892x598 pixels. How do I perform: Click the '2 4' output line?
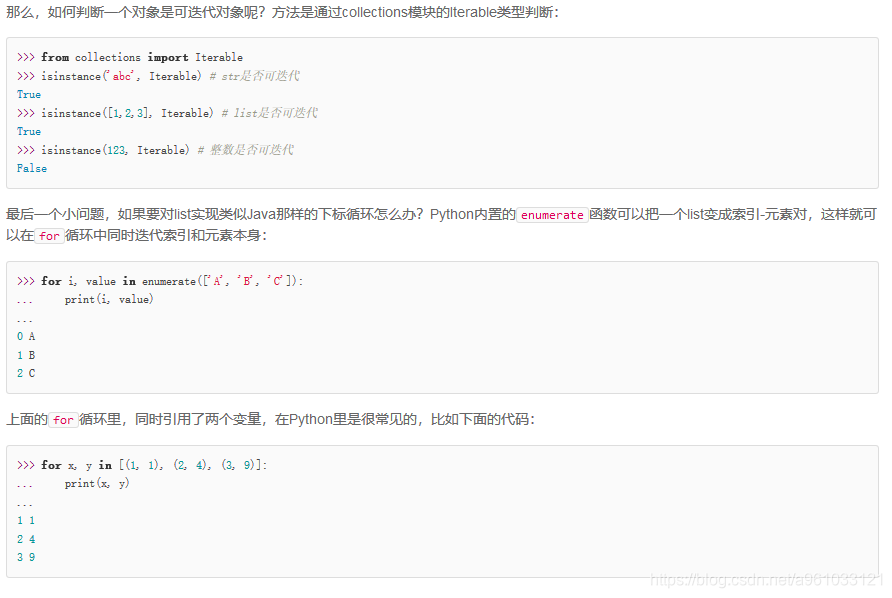click(x=26, y=539)
